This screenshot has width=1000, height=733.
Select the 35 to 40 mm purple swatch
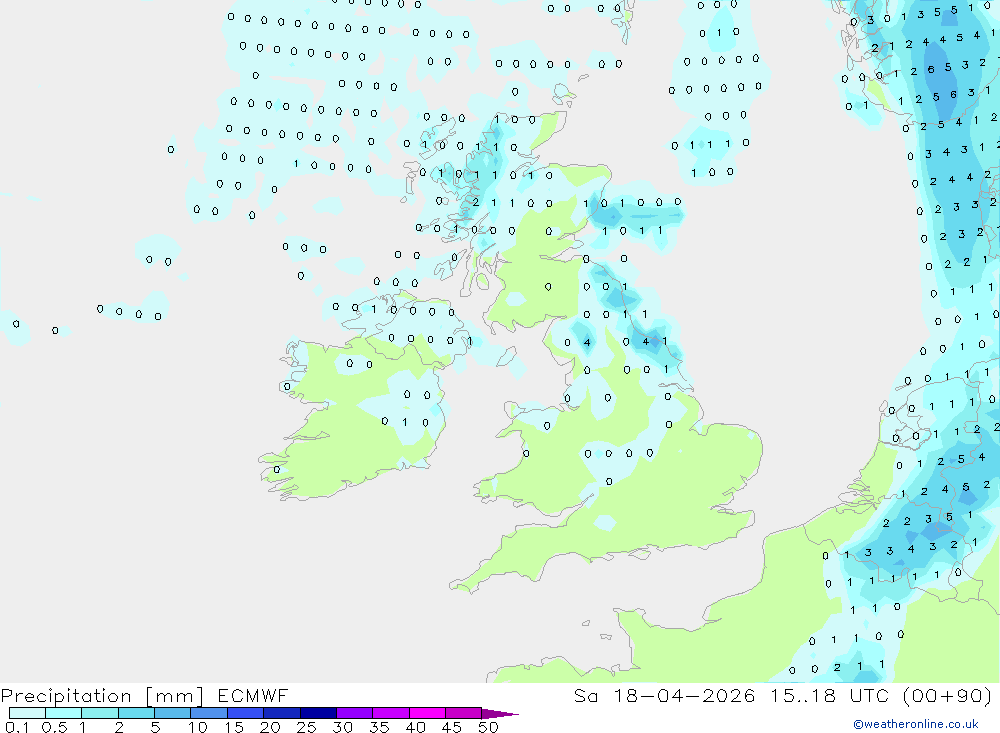(x=391, y=713)
